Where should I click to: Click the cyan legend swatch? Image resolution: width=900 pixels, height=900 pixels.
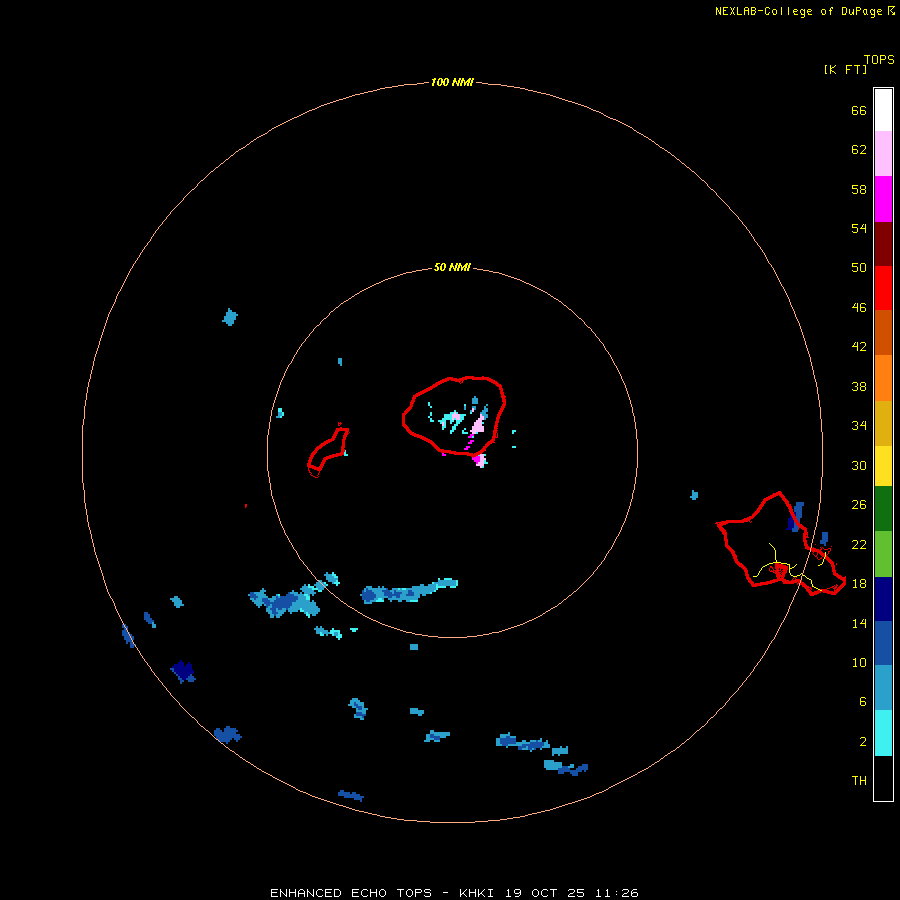(883, 733)
